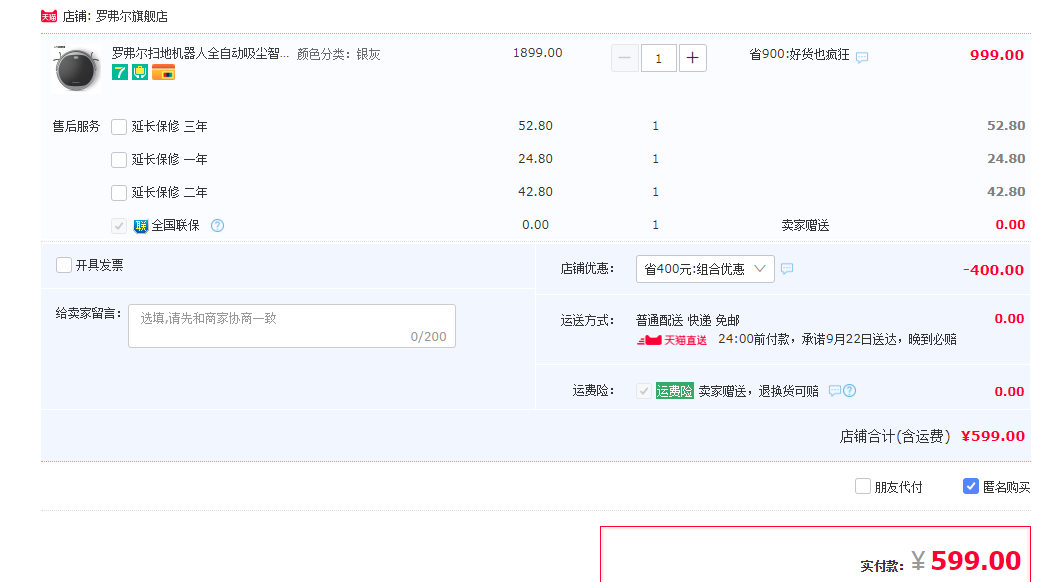Click the 卖家赠送 text in warranty row
Viewport: 1052px width, 582px height.
pyautogui.click(x=805, y=226)
